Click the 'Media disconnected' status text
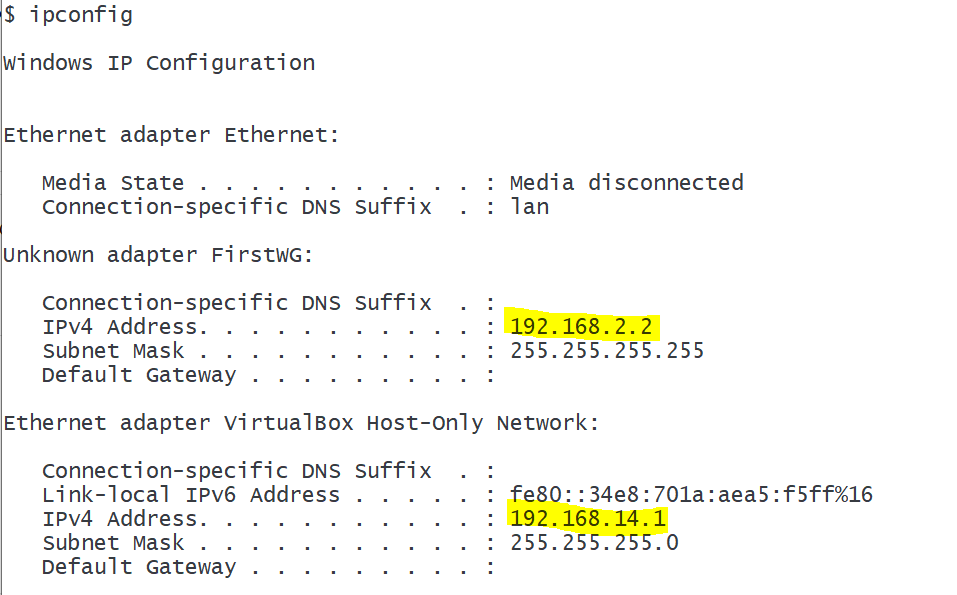 click(626, 183)
